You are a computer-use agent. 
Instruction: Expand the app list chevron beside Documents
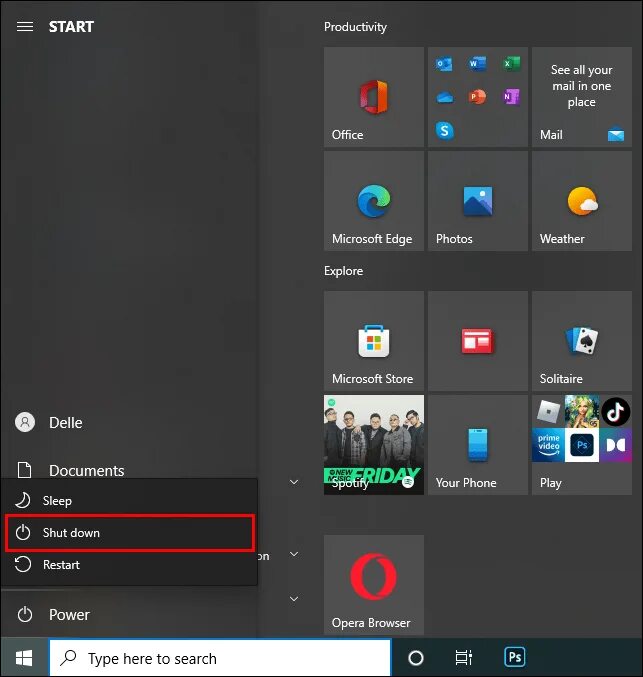click(294, 482)
